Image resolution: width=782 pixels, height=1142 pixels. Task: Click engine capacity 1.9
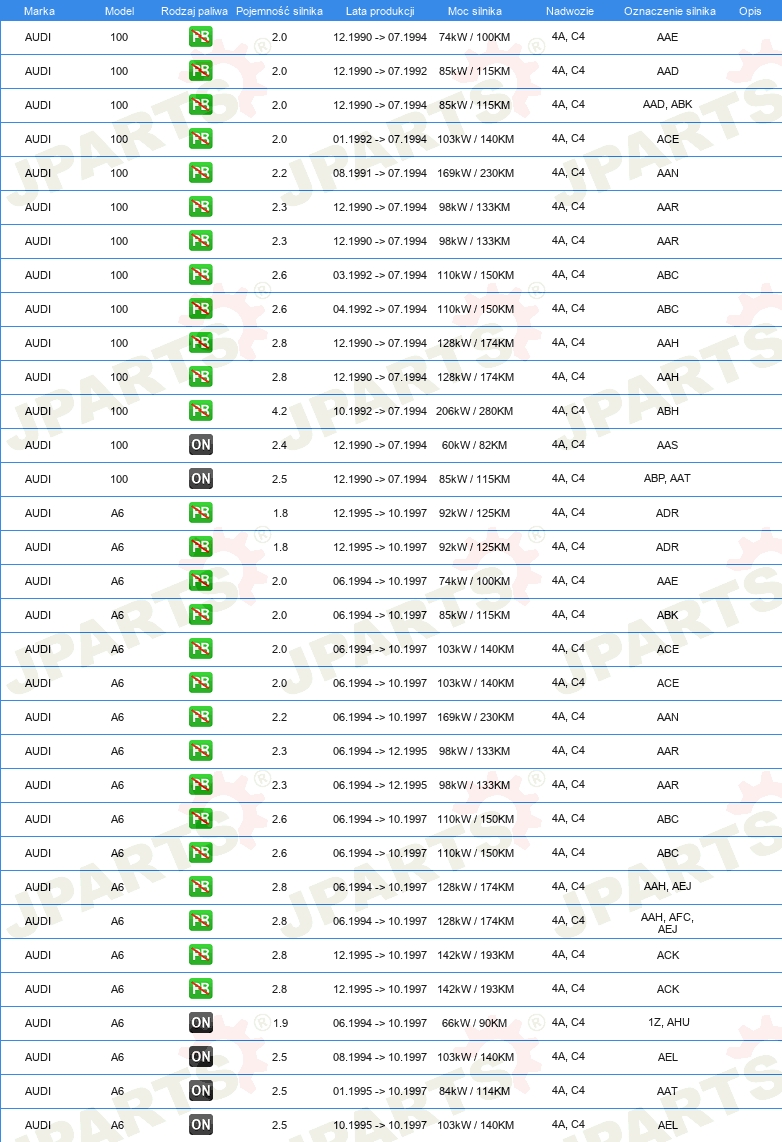tap(280, 1023)
